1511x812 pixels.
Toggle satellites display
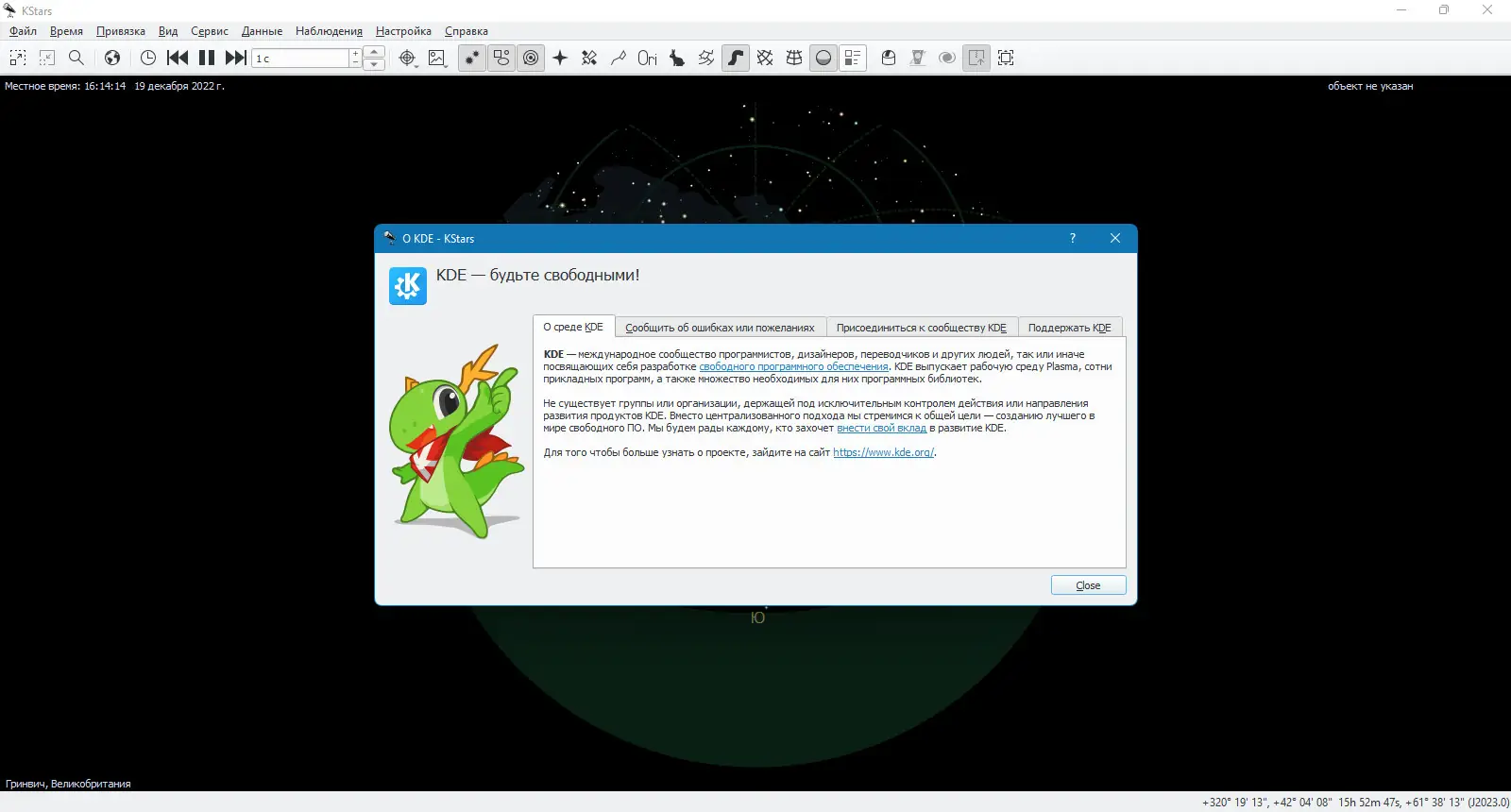coord(589,58)
